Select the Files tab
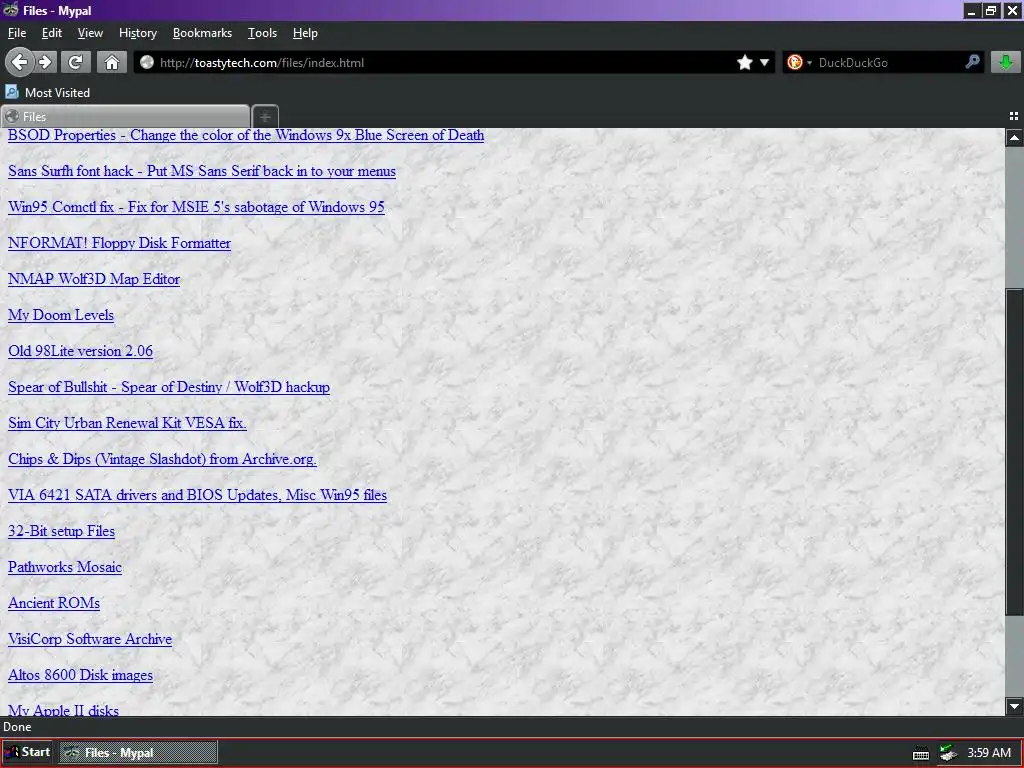 click(x=125, y=116)
